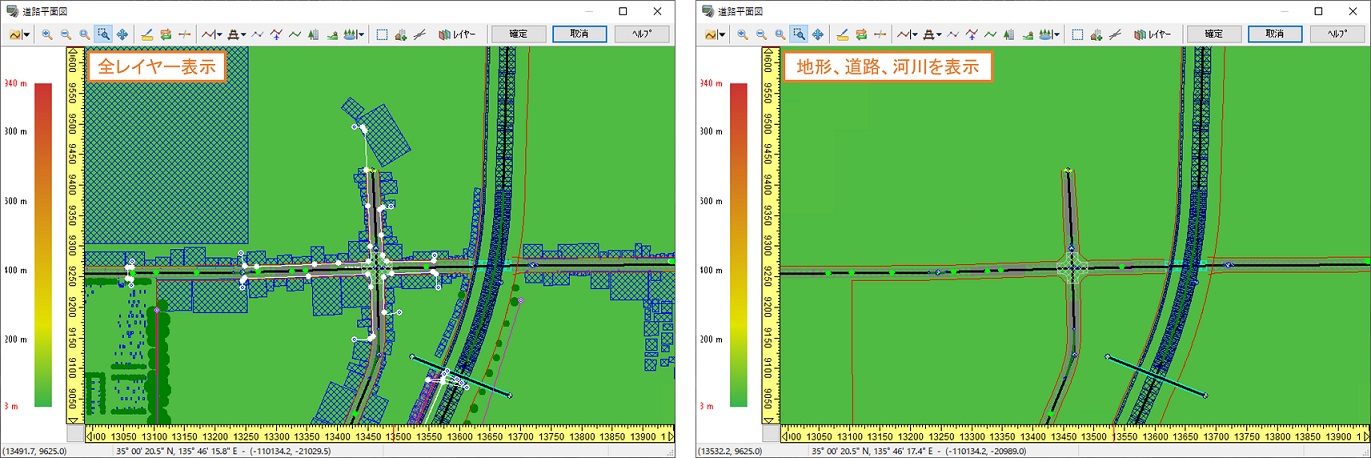1371x458 pixels.
Task: Click the zoom in magnifier in left window
Action: tap(46, 34)
